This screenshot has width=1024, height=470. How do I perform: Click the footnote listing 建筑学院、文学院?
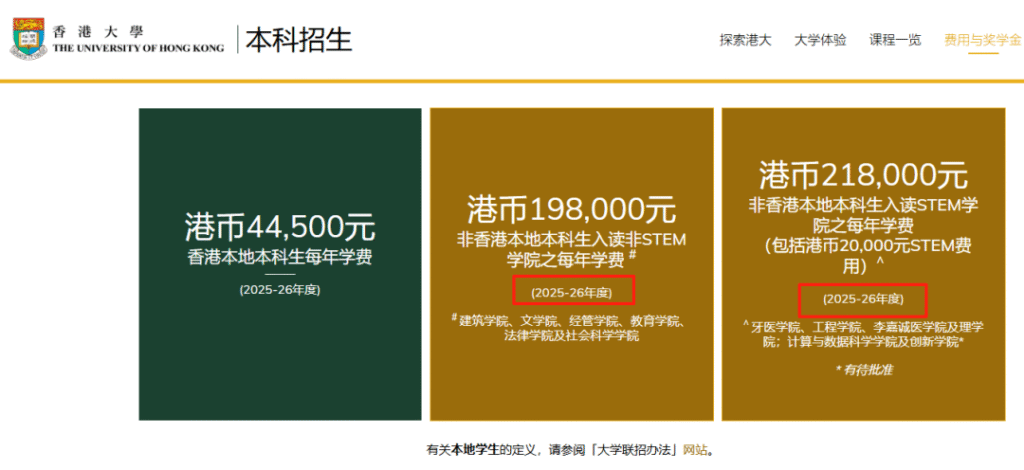click(x=571, y=328)
